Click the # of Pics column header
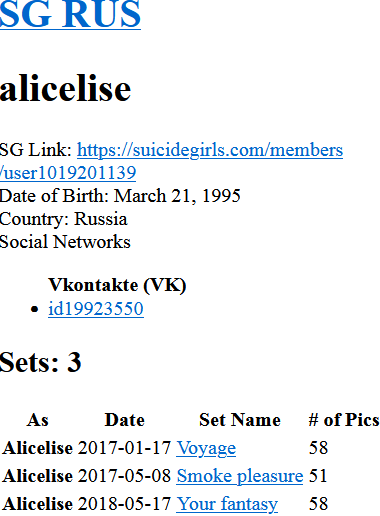This screenshot has height=516, width=380. 344,420
